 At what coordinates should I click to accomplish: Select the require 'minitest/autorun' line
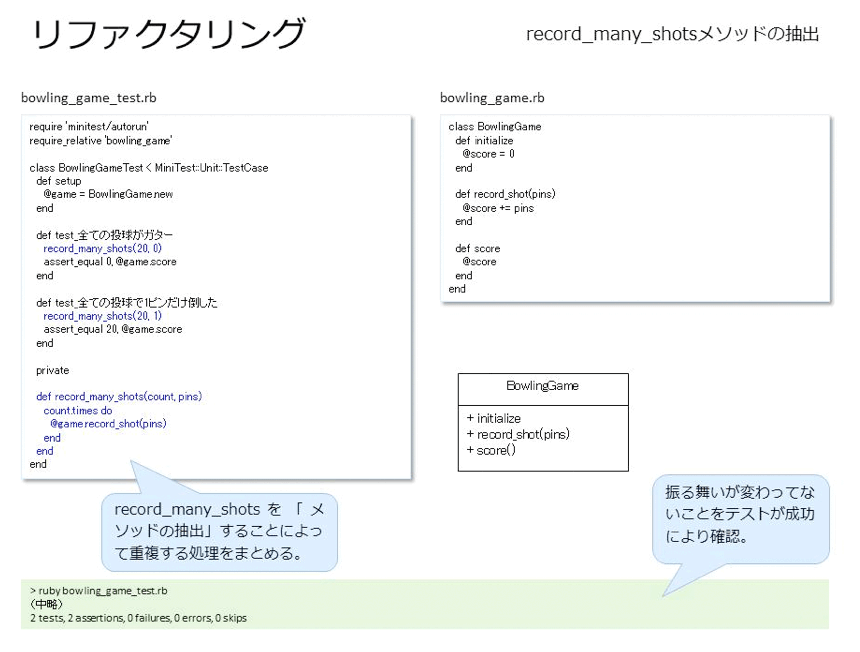pos(89,127)
